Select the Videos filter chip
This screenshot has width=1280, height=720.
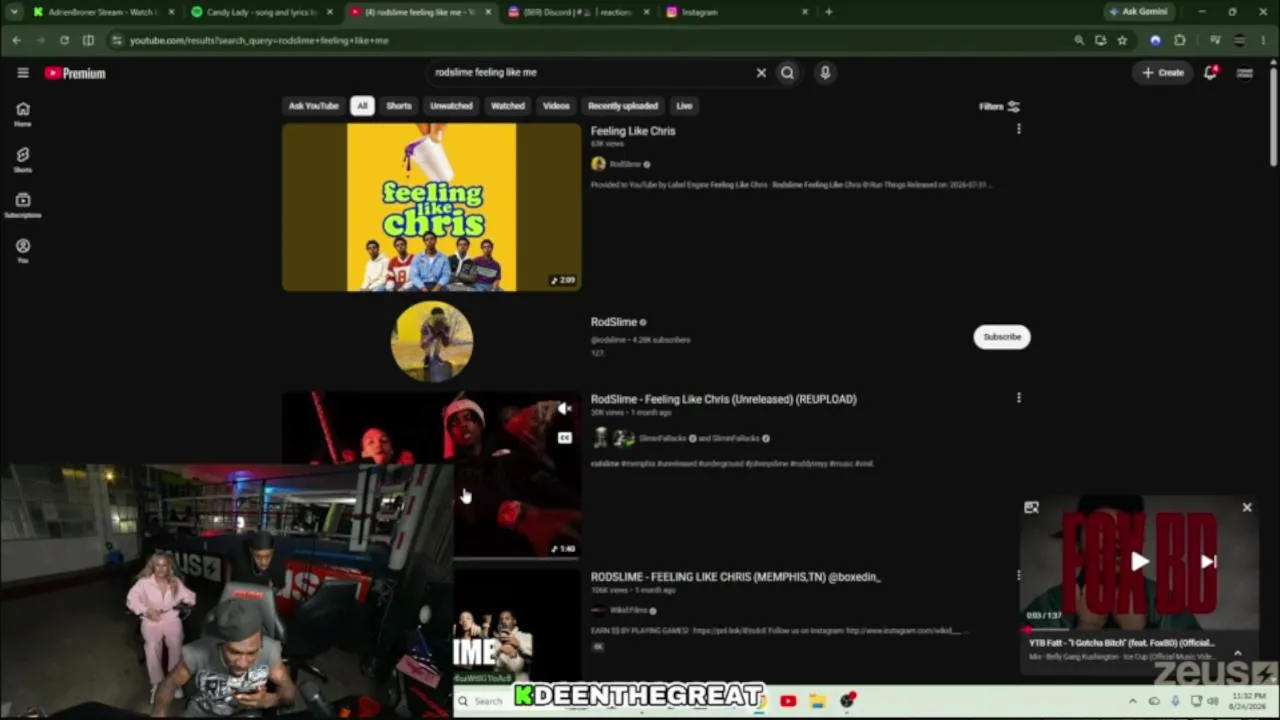click(x=556, y=106)
